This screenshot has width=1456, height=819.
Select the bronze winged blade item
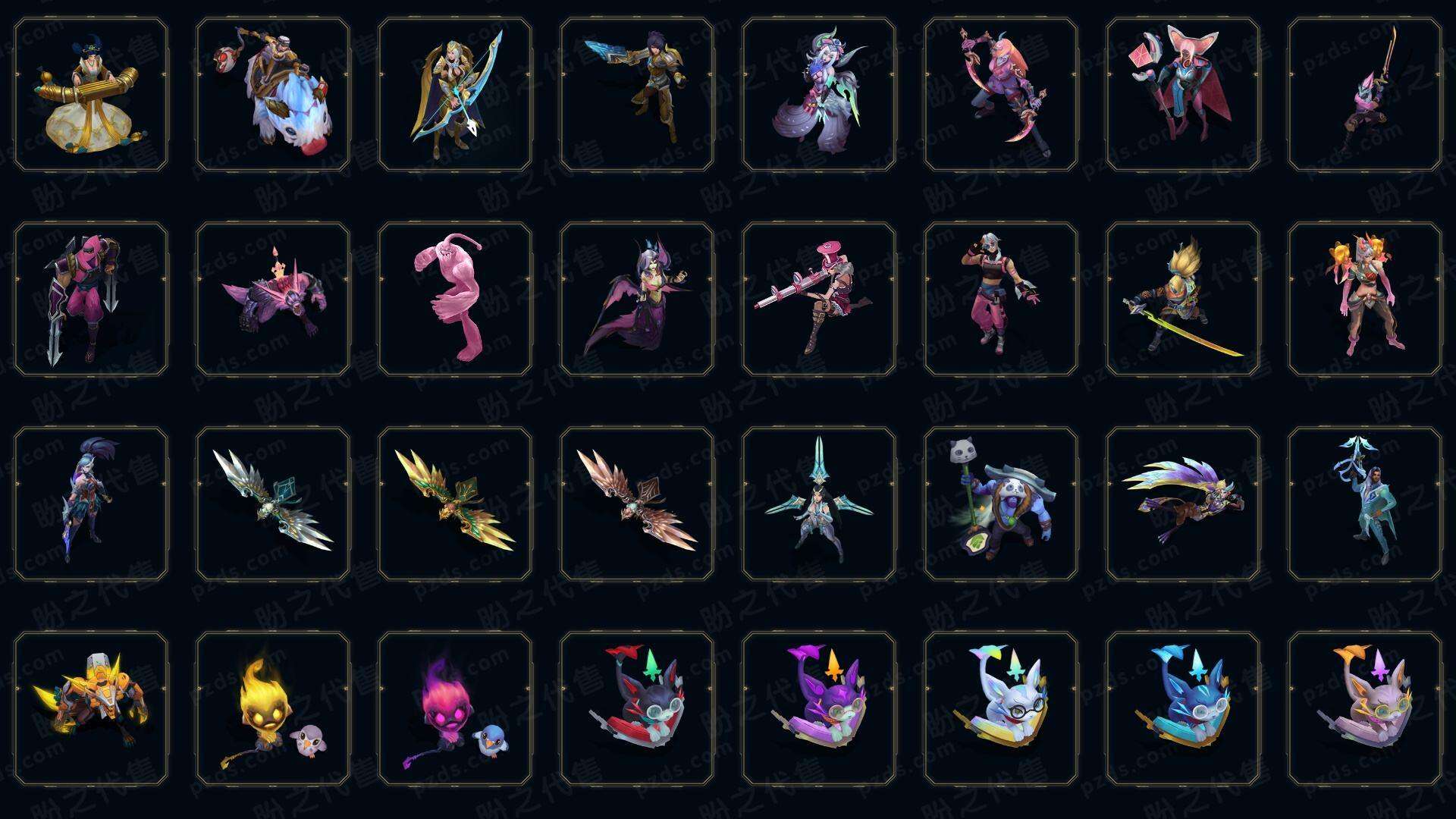pos(637,504)
